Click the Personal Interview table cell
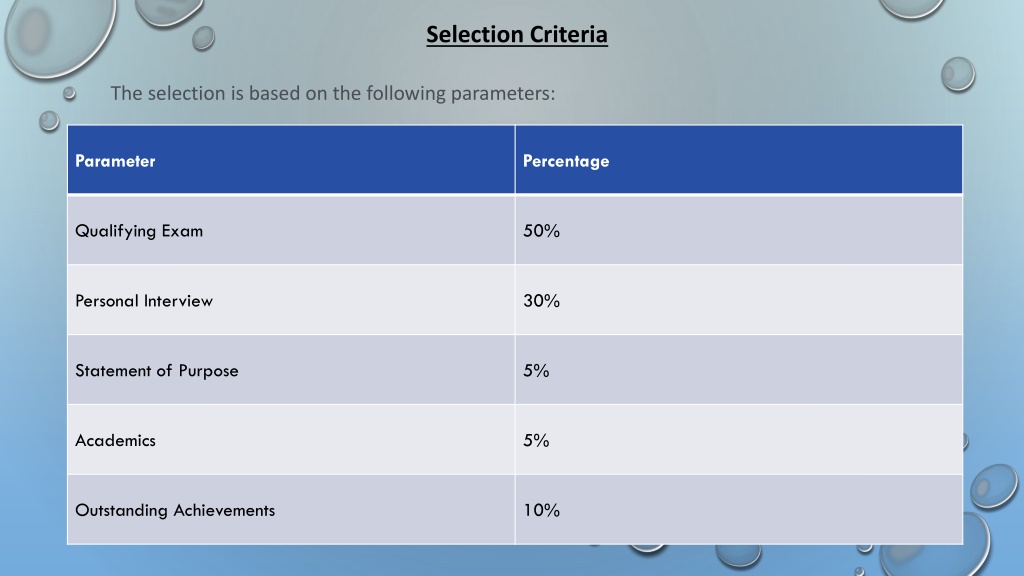Image resolution: width=1024 pixels, height=576 pixels. tap(291, 300)
